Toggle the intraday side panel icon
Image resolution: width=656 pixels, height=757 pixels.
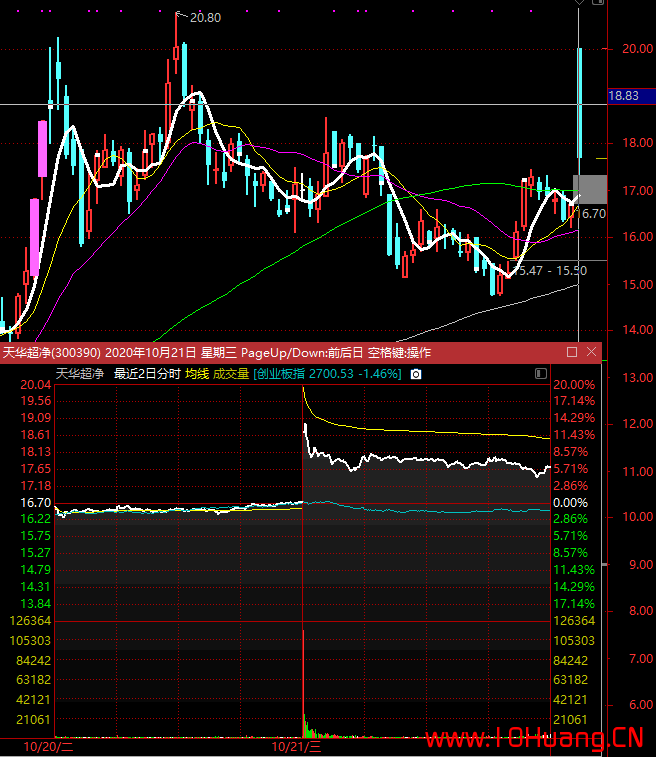click(541, 374)
